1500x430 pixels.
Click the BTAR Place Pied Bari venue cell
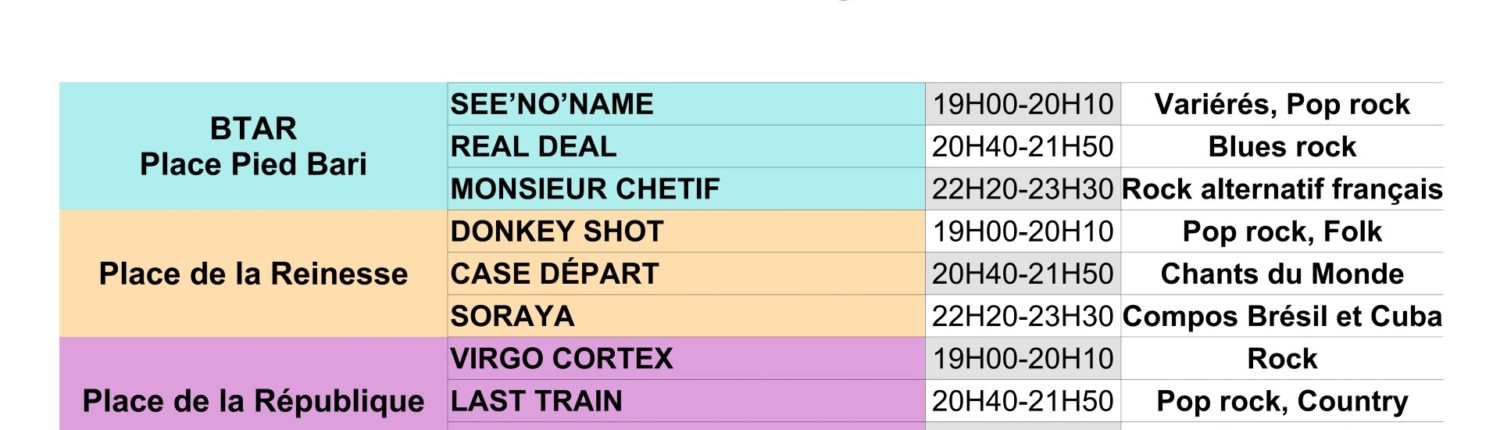pyautogui.click(x=253, y=146)
